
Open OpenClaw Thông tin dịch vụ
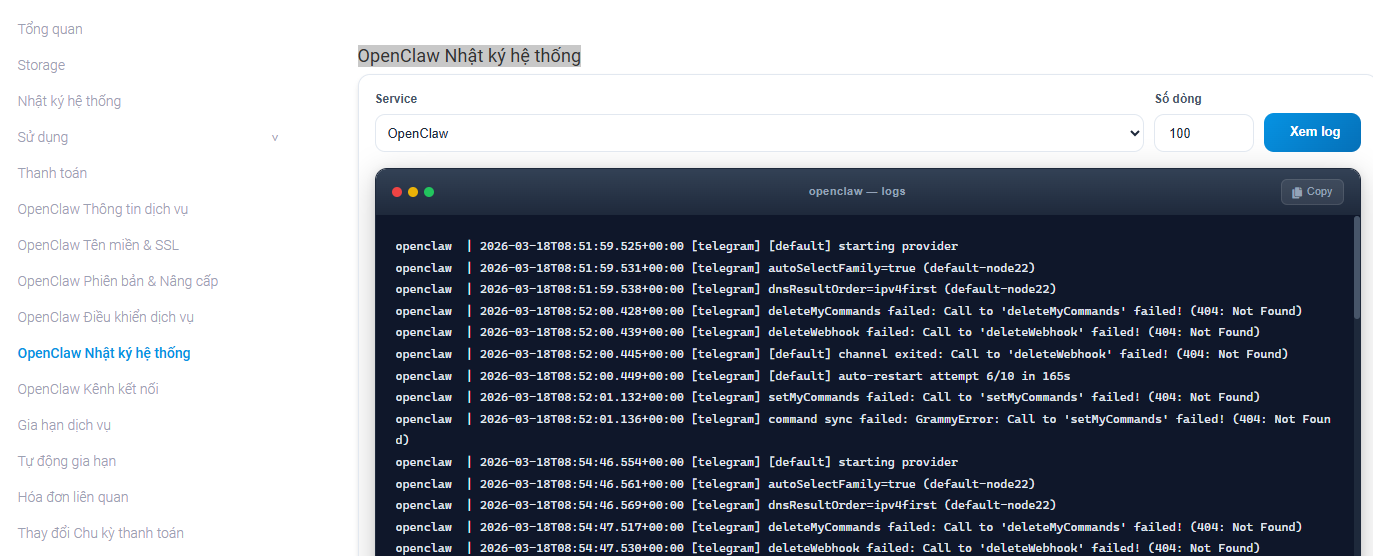[102, 209]
